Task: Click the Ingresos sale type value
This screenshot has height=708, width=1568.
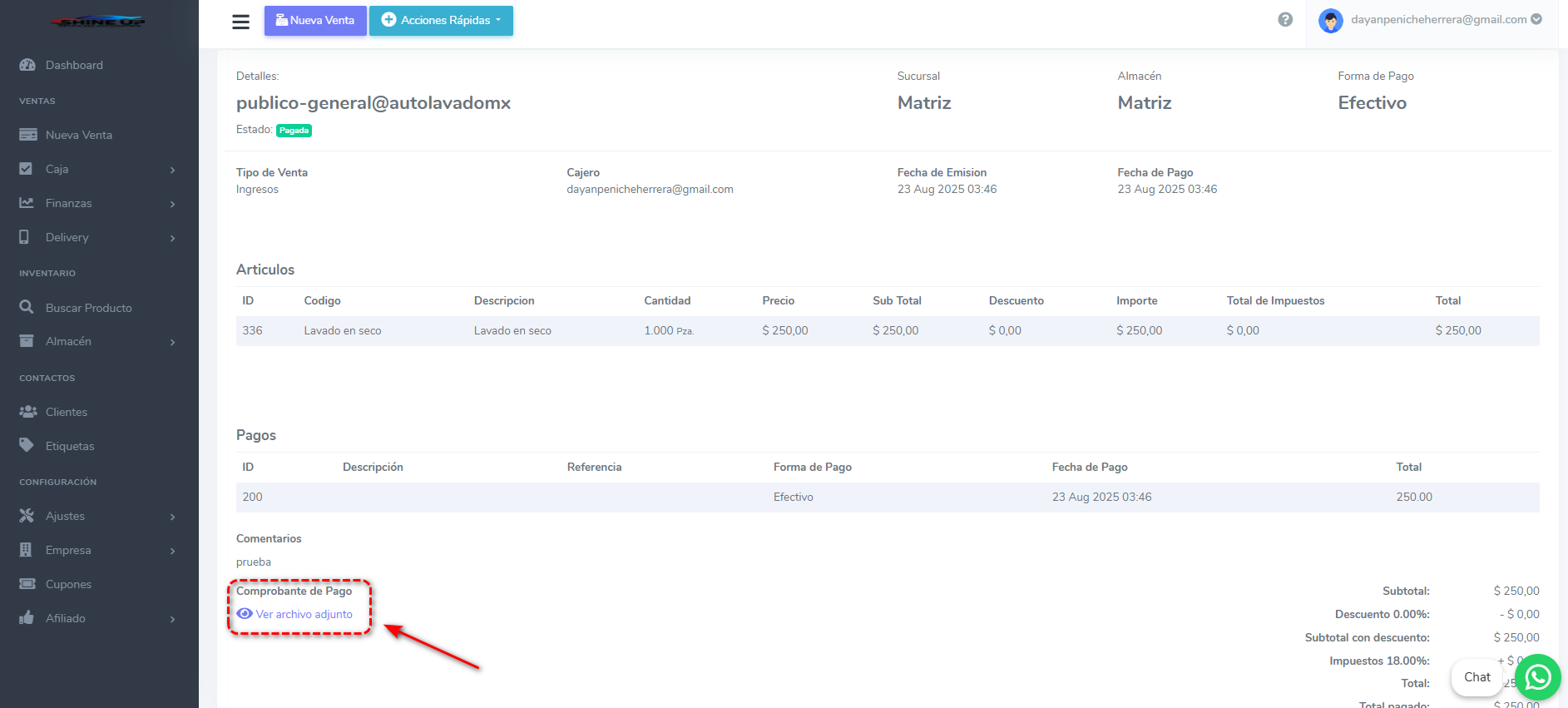Action: (257, 189)
